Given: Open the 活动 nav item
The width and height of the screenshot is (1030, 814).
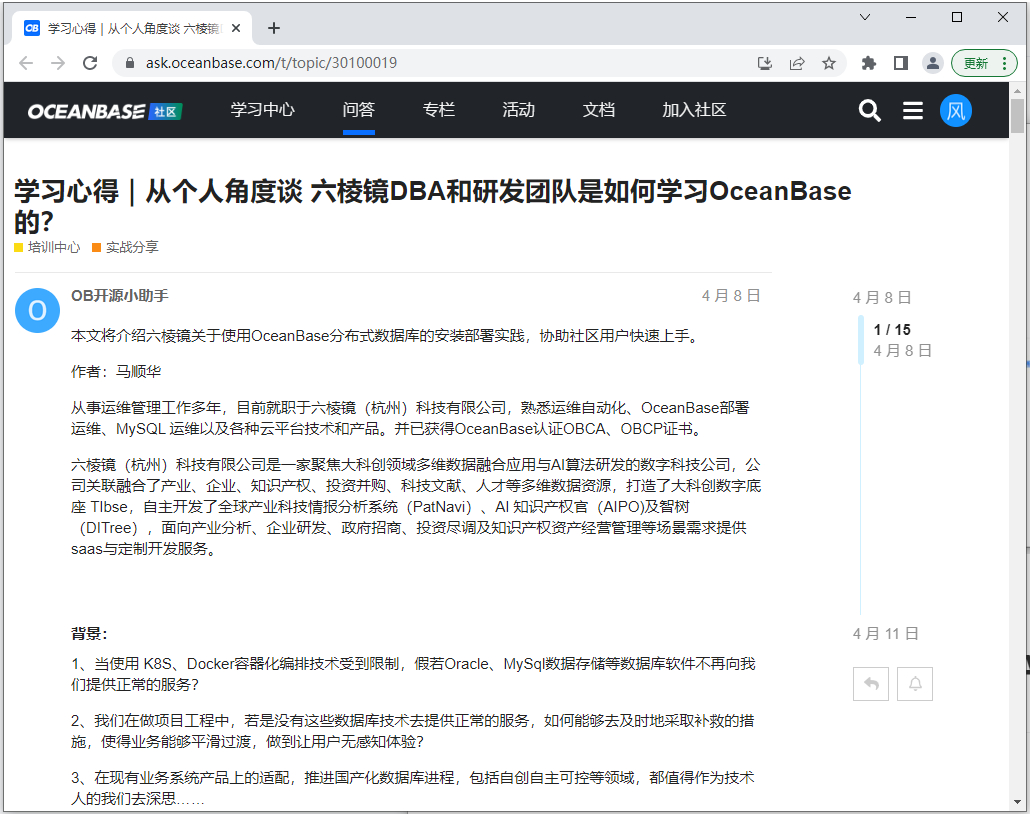Looking at the screenshot, I should click(x=519, y=110).
